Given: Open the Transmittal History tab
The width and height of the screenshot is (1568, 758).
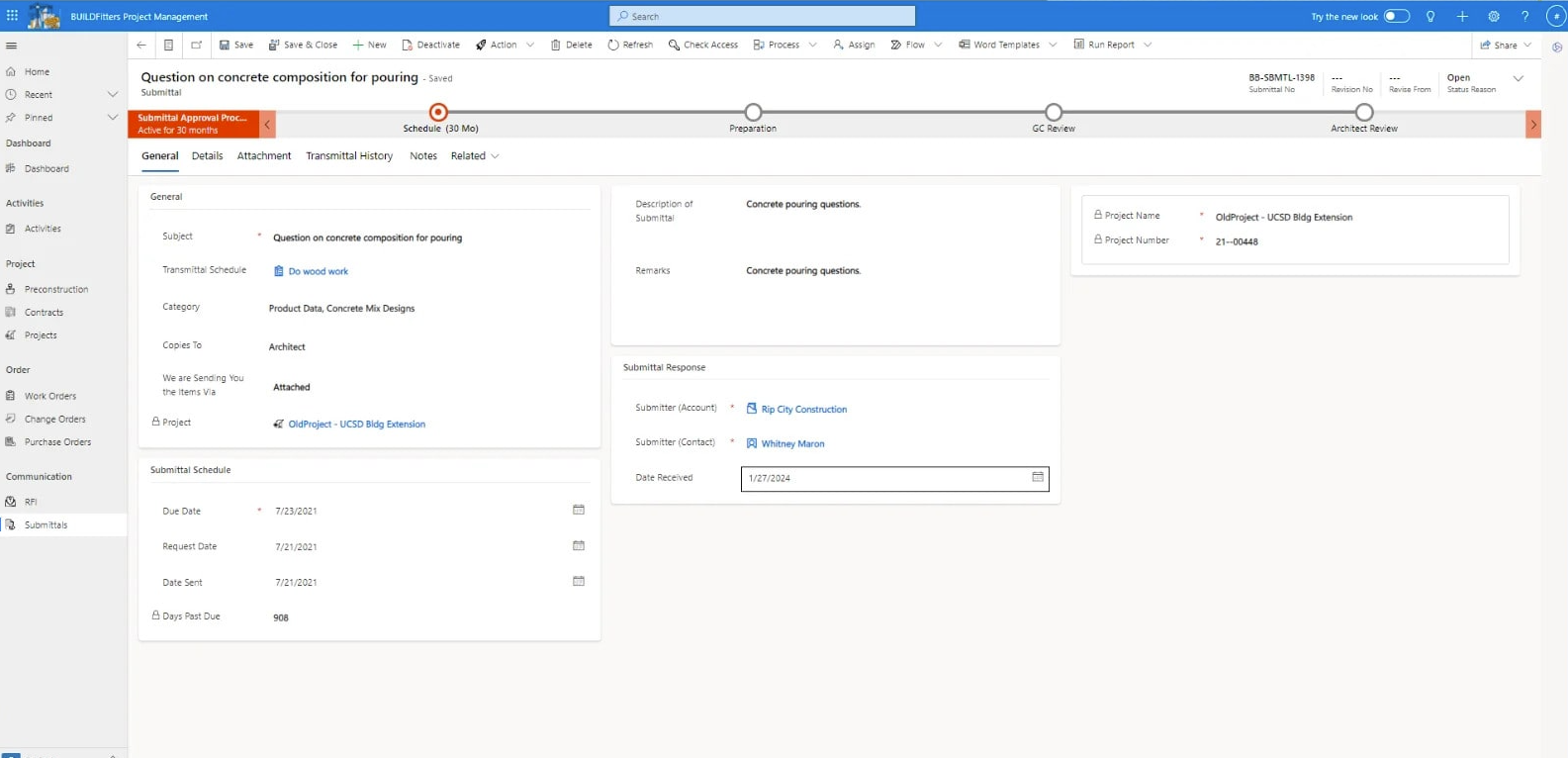Looking at the screenshot, I should click(349, 155).
